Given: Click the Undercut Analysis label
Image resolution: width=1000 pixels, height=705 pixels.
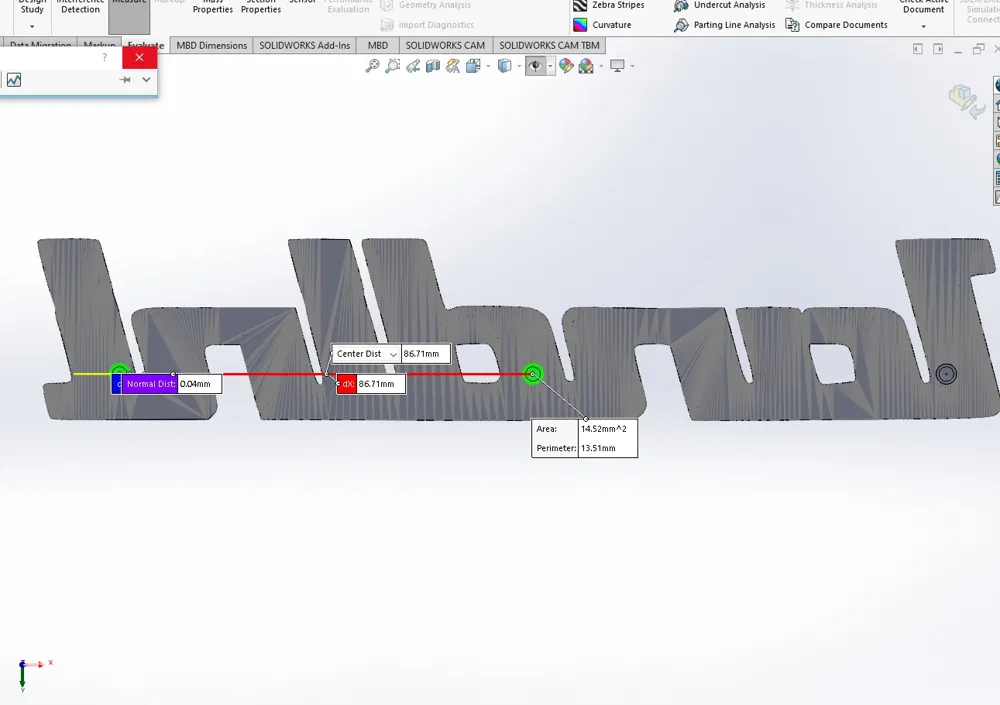Looking at the screenshot, I should [x=729, y=5].
